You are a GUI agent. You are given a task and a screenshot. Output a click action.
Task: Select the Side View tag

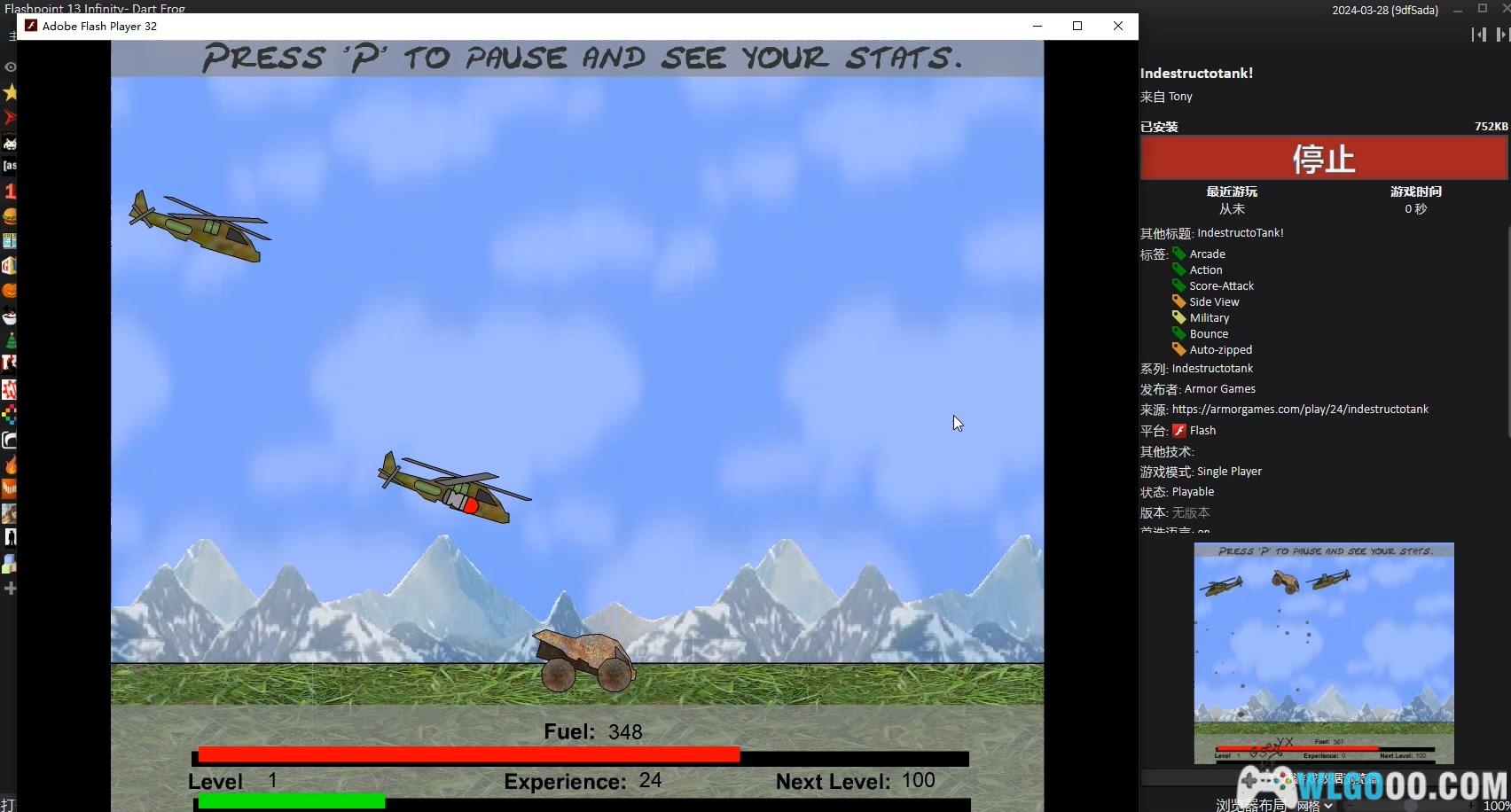coord(1214,302)
